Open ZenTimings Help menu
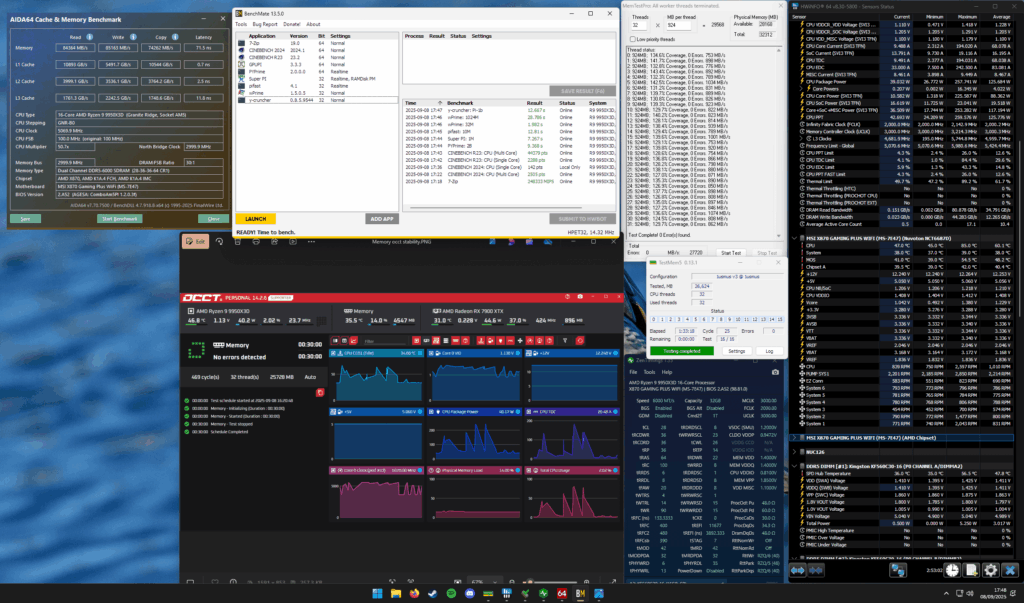 667,372
